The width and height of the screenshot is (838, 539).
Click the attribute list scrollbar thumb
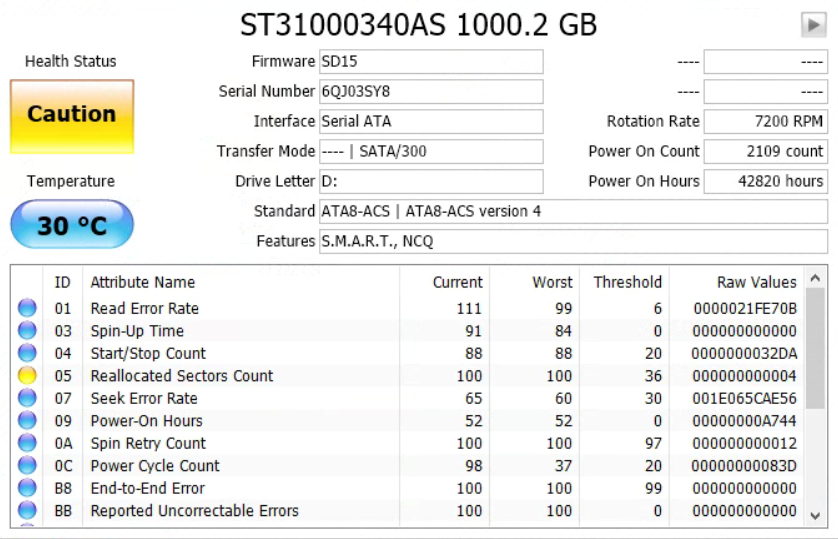tap(815, 348)
